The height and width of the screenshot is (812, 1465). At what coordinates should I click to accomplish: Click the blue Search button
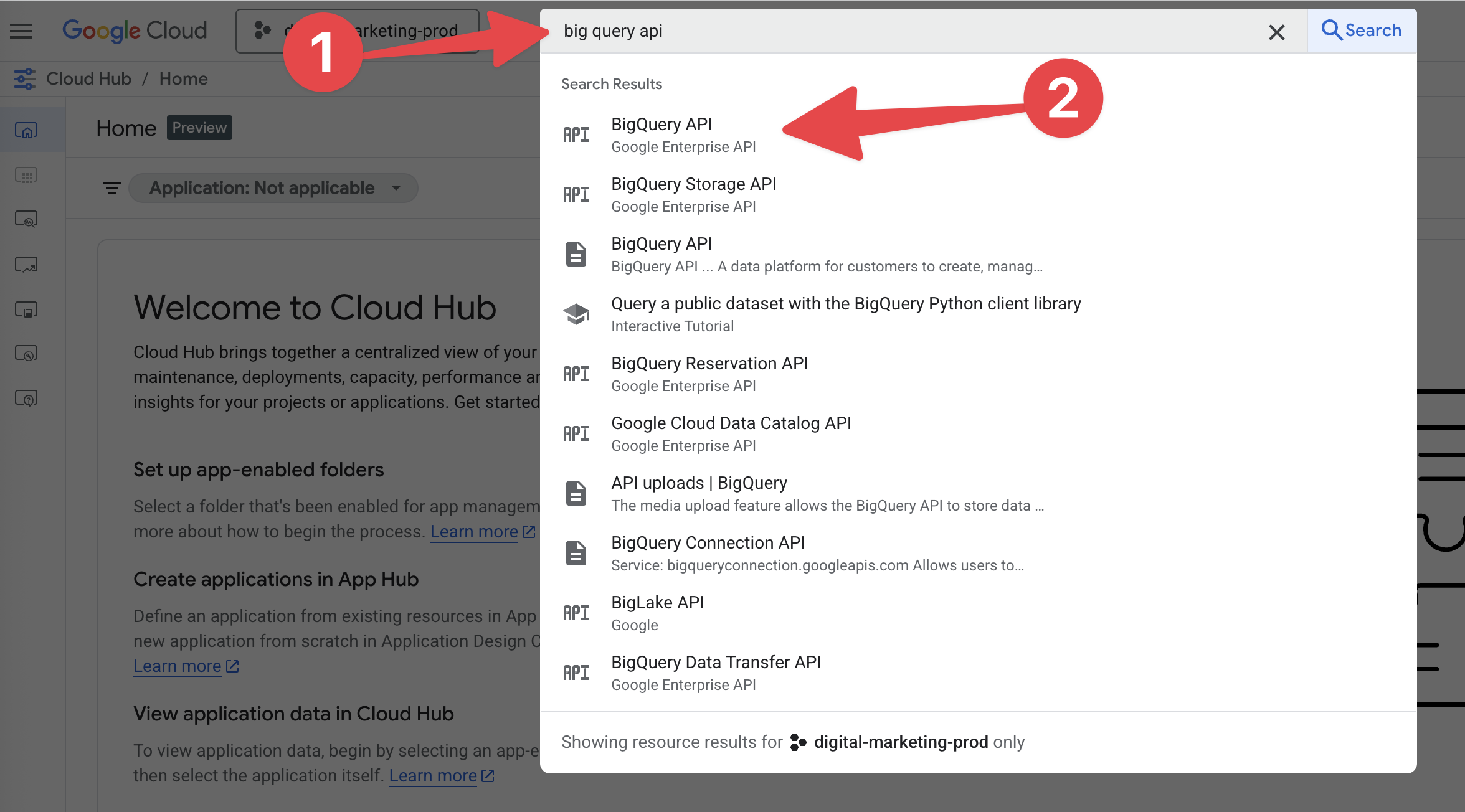click(1362, 31)
